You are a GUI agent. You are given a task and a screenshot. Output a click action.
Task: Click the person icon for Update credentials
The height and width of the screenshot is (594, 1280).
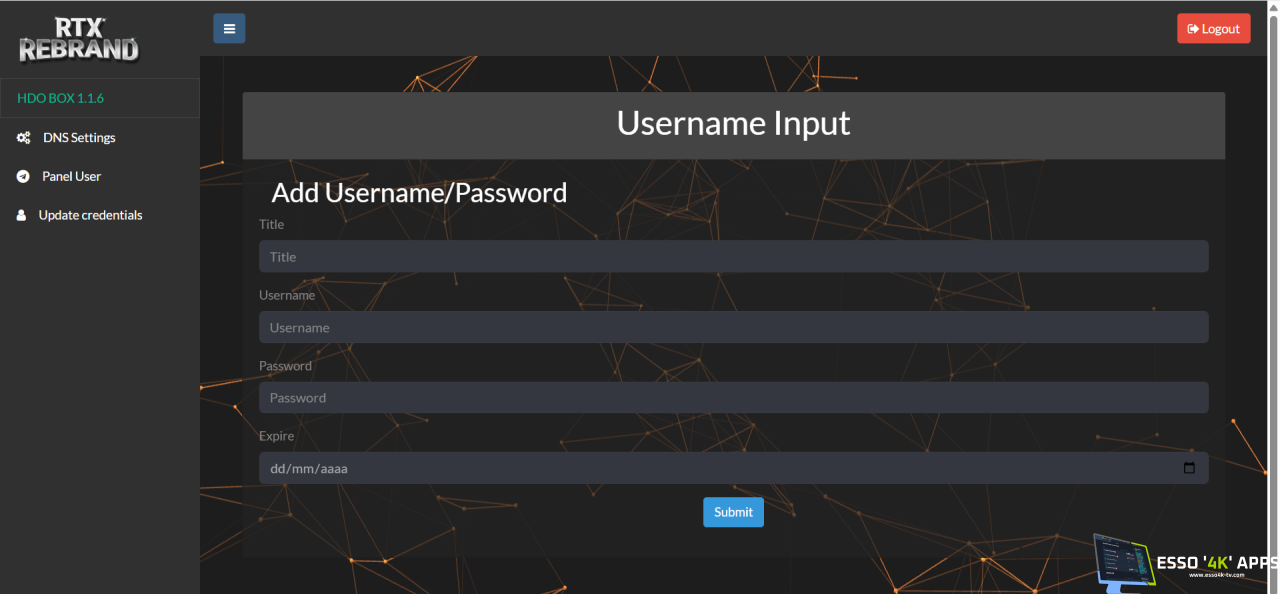coord(21,215)
